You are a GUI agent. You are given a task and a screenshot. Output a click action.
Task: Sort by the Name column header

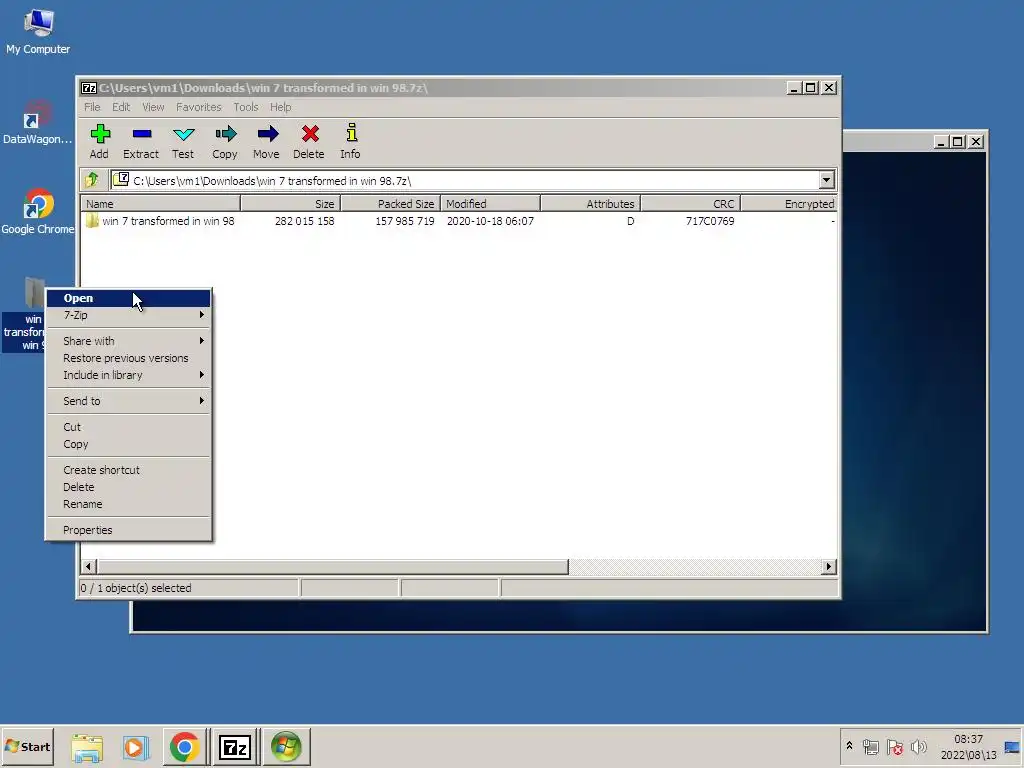[161, 204]
